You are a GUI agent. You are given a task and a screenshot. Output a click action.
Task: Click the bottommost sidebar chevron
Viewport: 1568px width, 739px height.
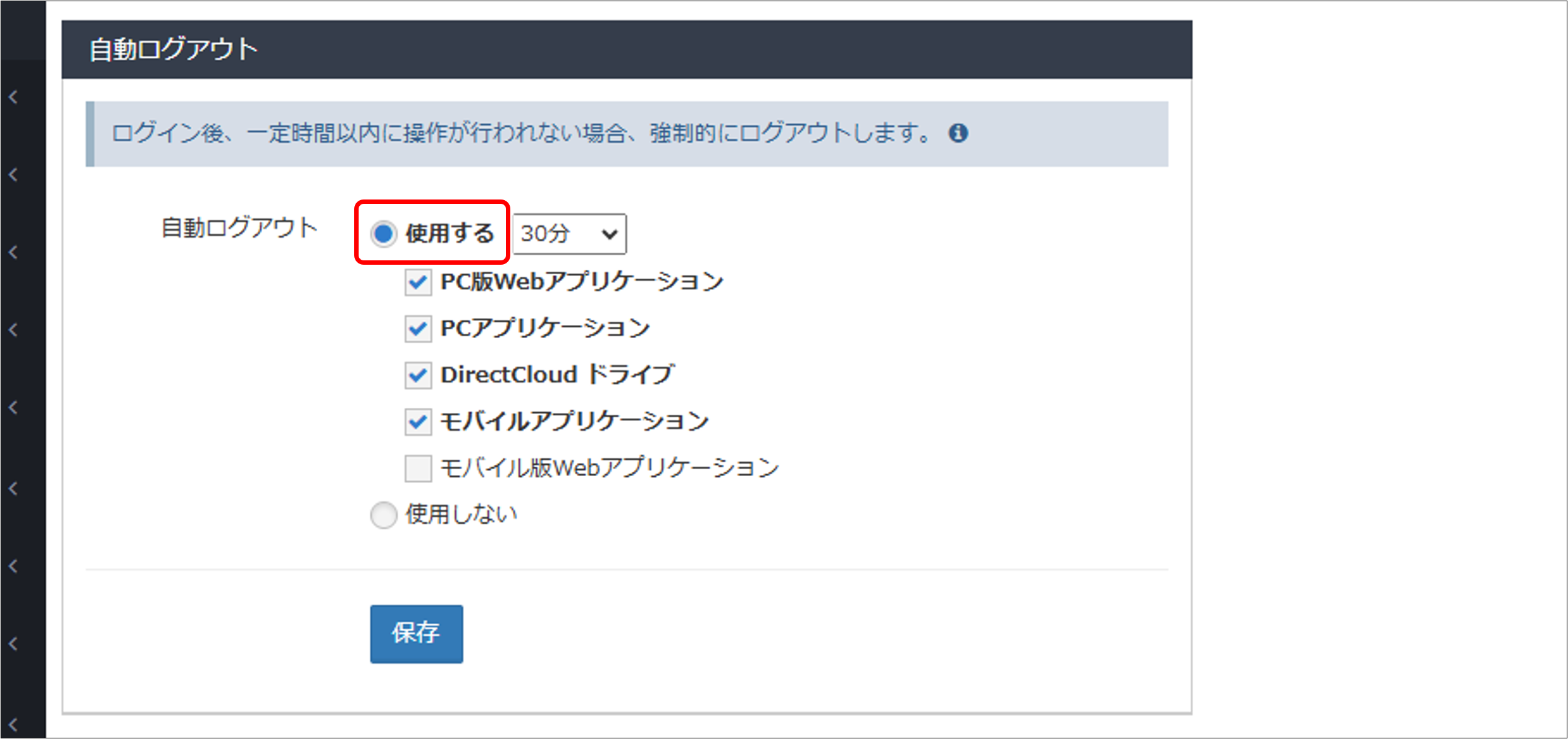(x=13, y=725)
